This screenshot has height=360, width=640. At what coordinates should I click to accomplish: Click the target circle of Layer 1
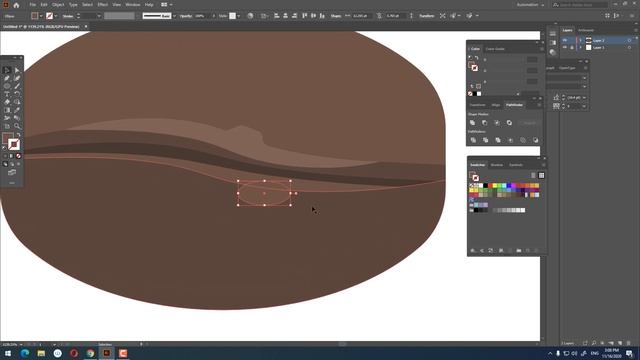(629, 48)
